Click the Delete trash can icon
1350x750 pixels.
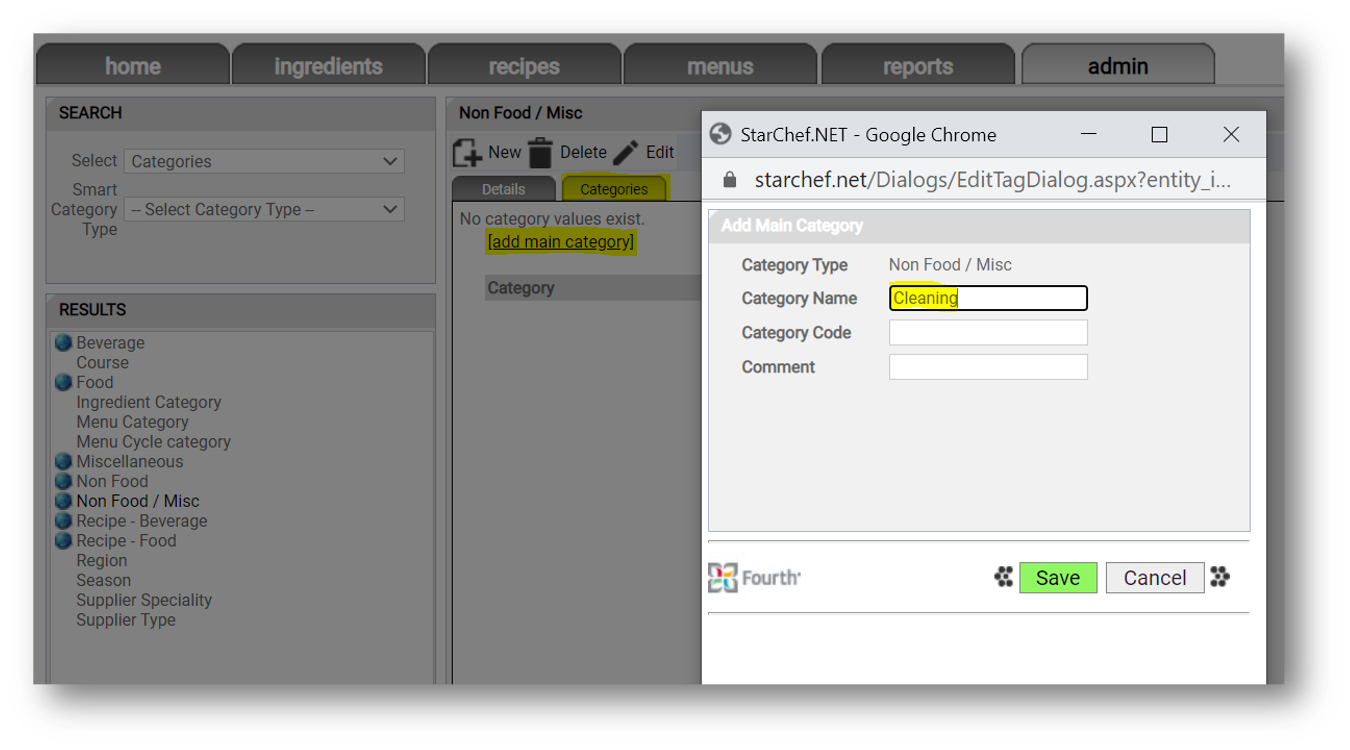click(x=540, y=153)
